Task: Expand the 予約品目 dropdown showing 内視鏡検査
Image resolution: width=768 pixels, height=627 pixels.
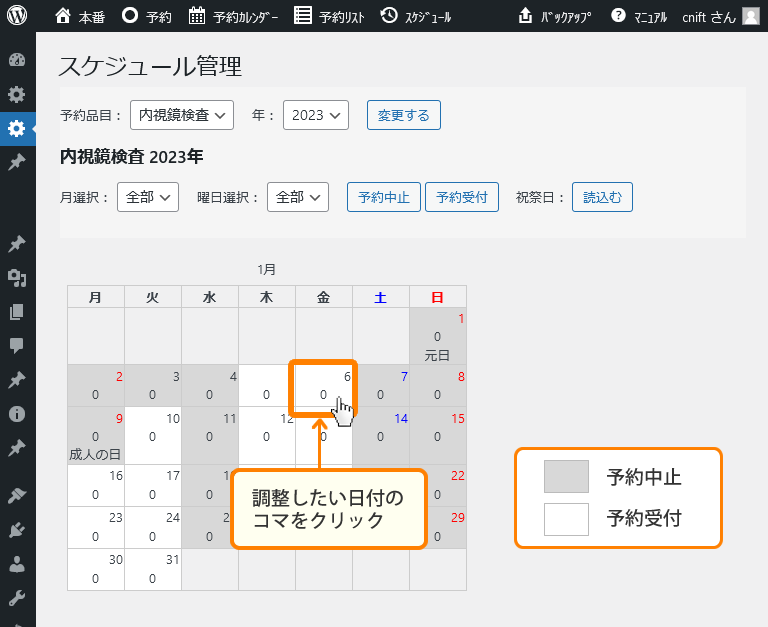Action: click(x=182, y=115)
